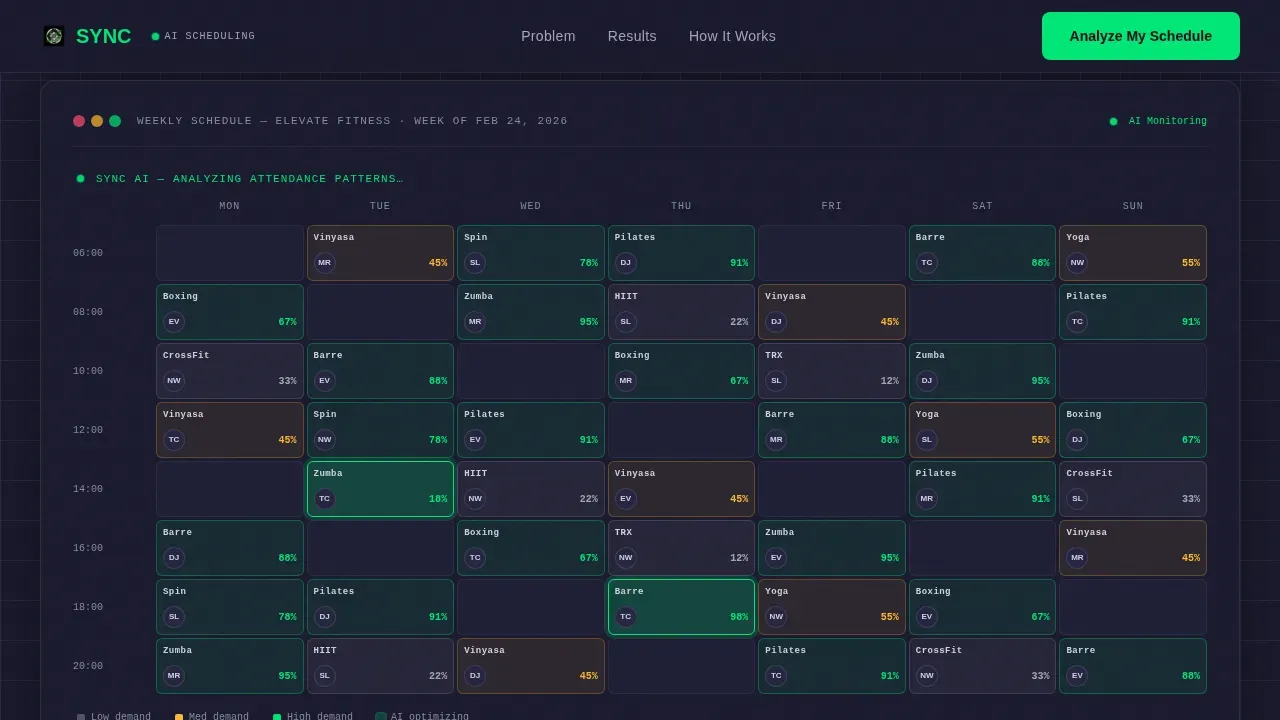1280x720 pixels.
Task: Select Monday 08:00 Boxing class card
Action: (230, 312)
